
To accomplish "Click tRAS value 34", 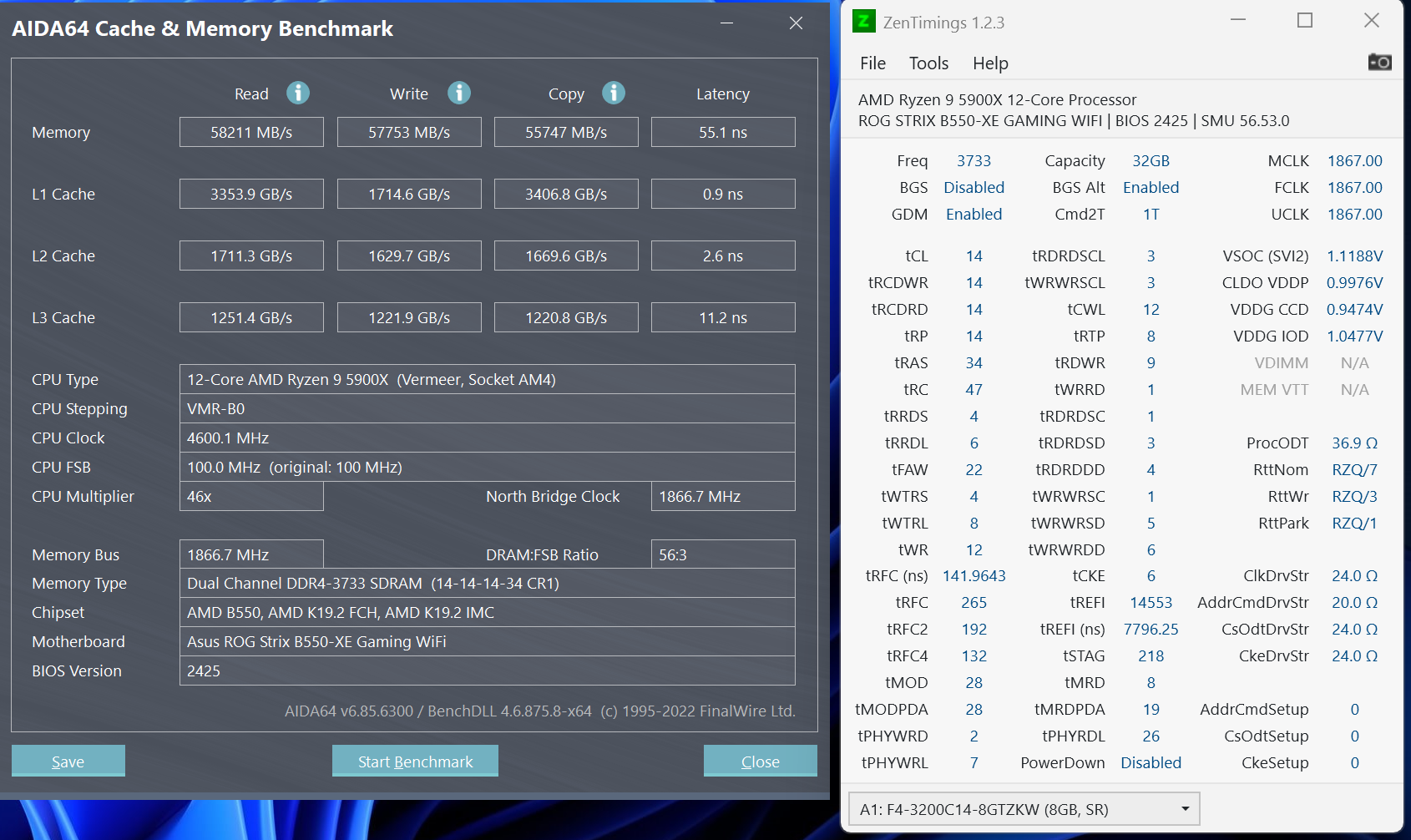I will (x=974, y=362).
